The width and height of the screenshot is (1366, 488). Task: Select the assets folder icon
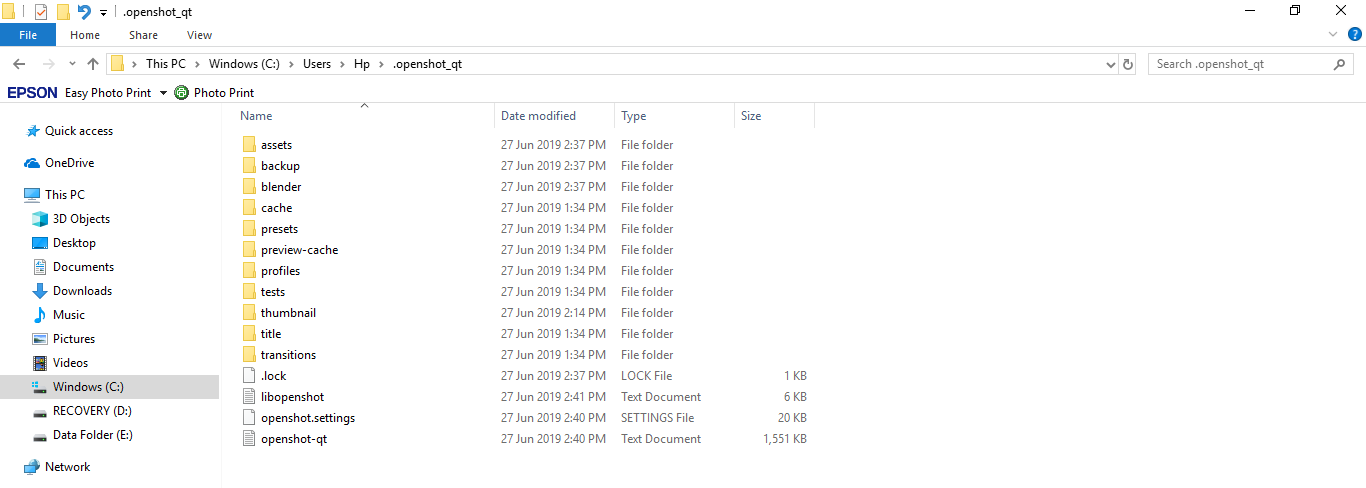click(250, 145)
